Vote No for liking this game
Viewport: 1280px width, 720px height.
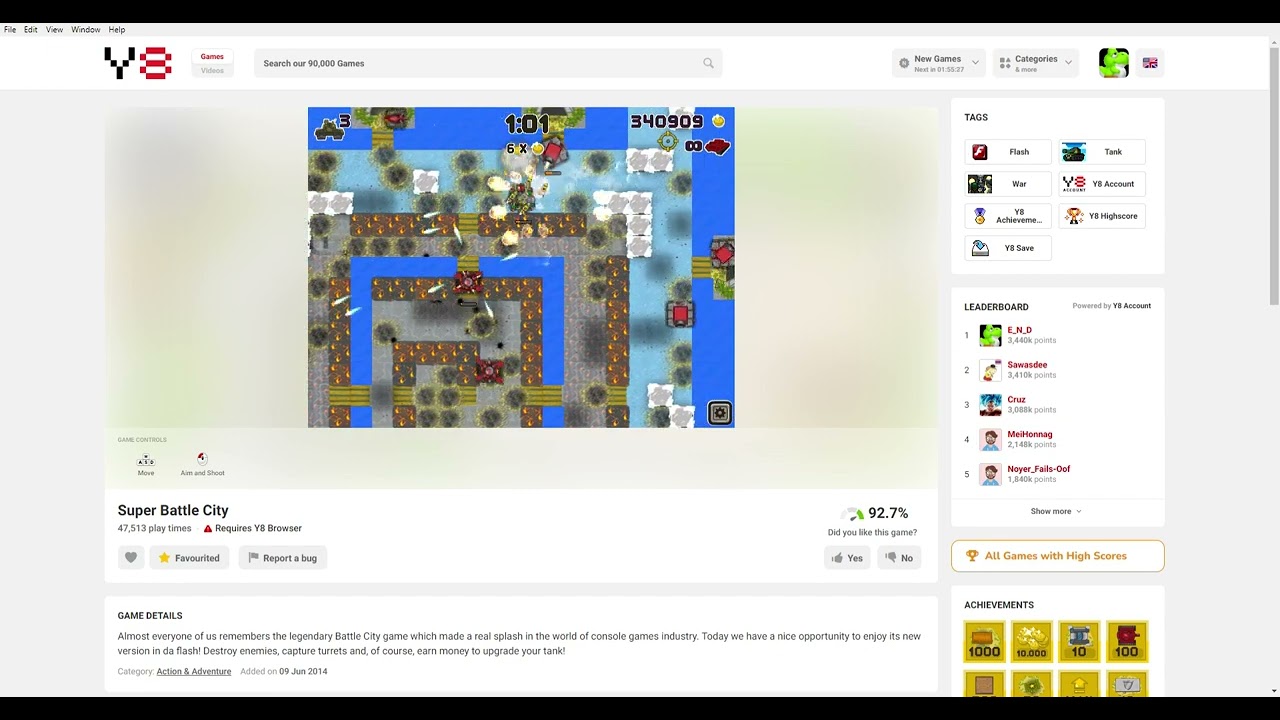899,558
